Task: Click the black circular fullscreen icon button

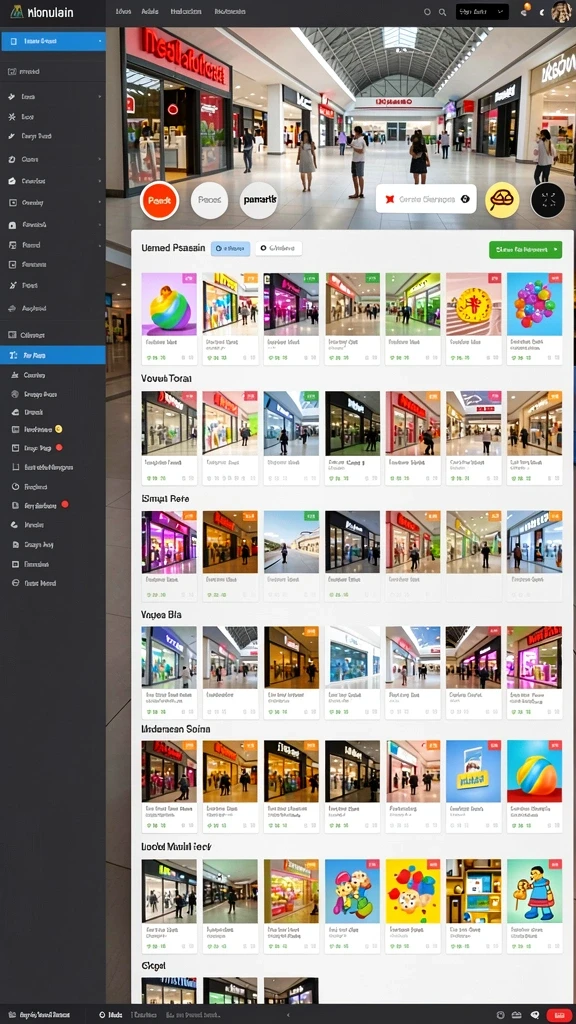Action: pyautogui.click(x=547, y=200)
